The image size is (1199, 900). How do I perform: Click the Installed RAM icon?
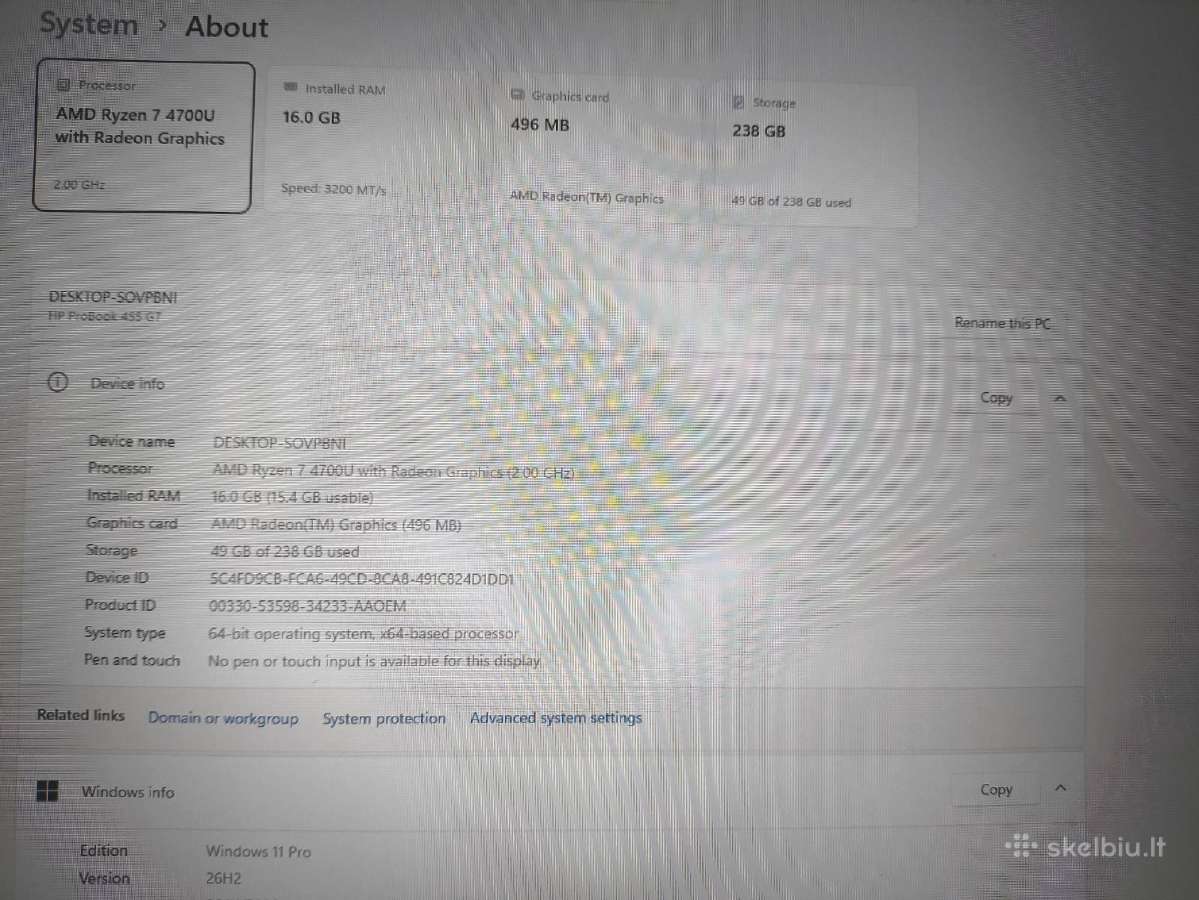(x=290, y=87)
